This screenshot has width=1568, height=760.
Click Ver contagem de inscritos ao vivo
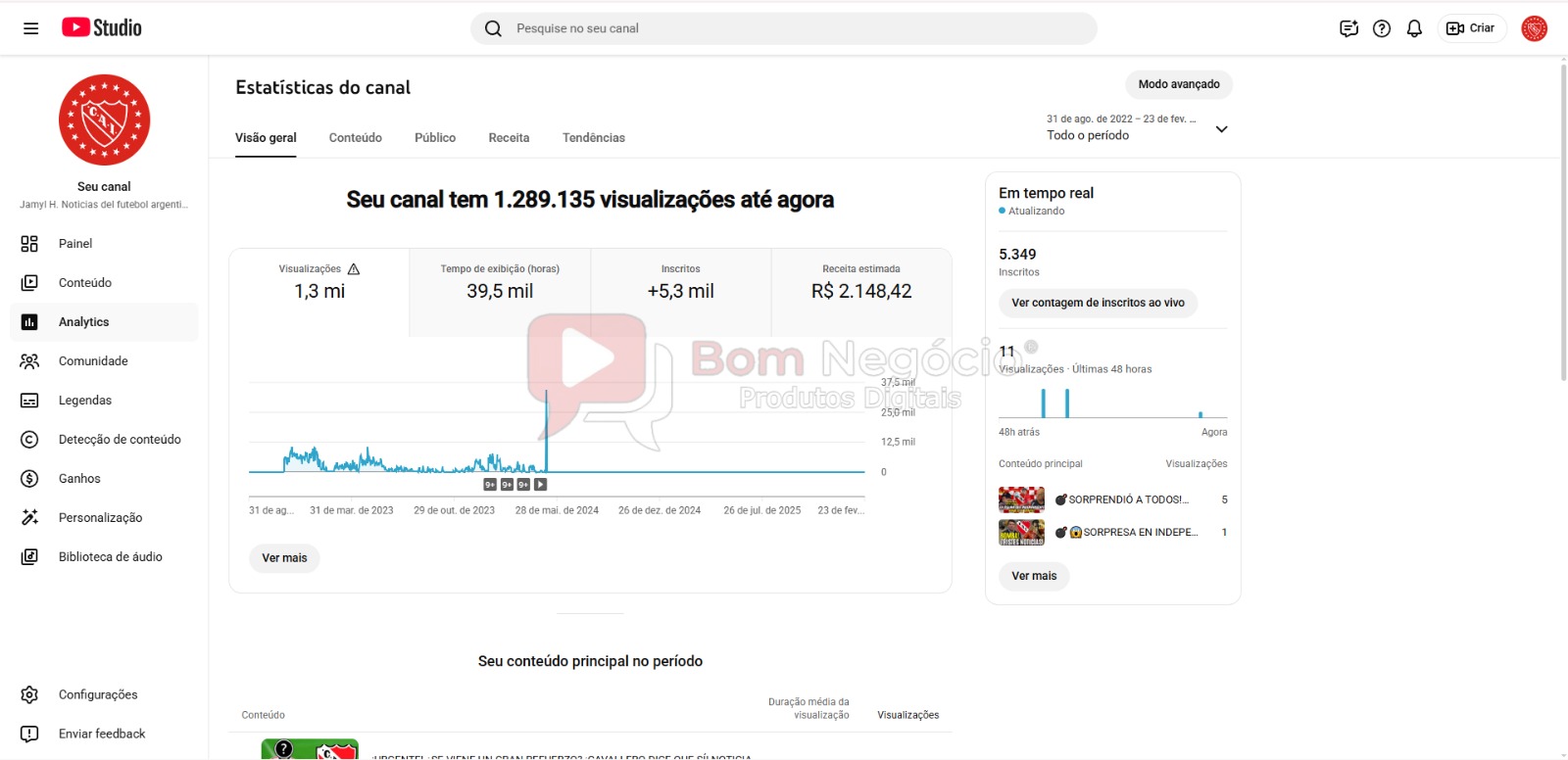click(x=1098, y=304)
